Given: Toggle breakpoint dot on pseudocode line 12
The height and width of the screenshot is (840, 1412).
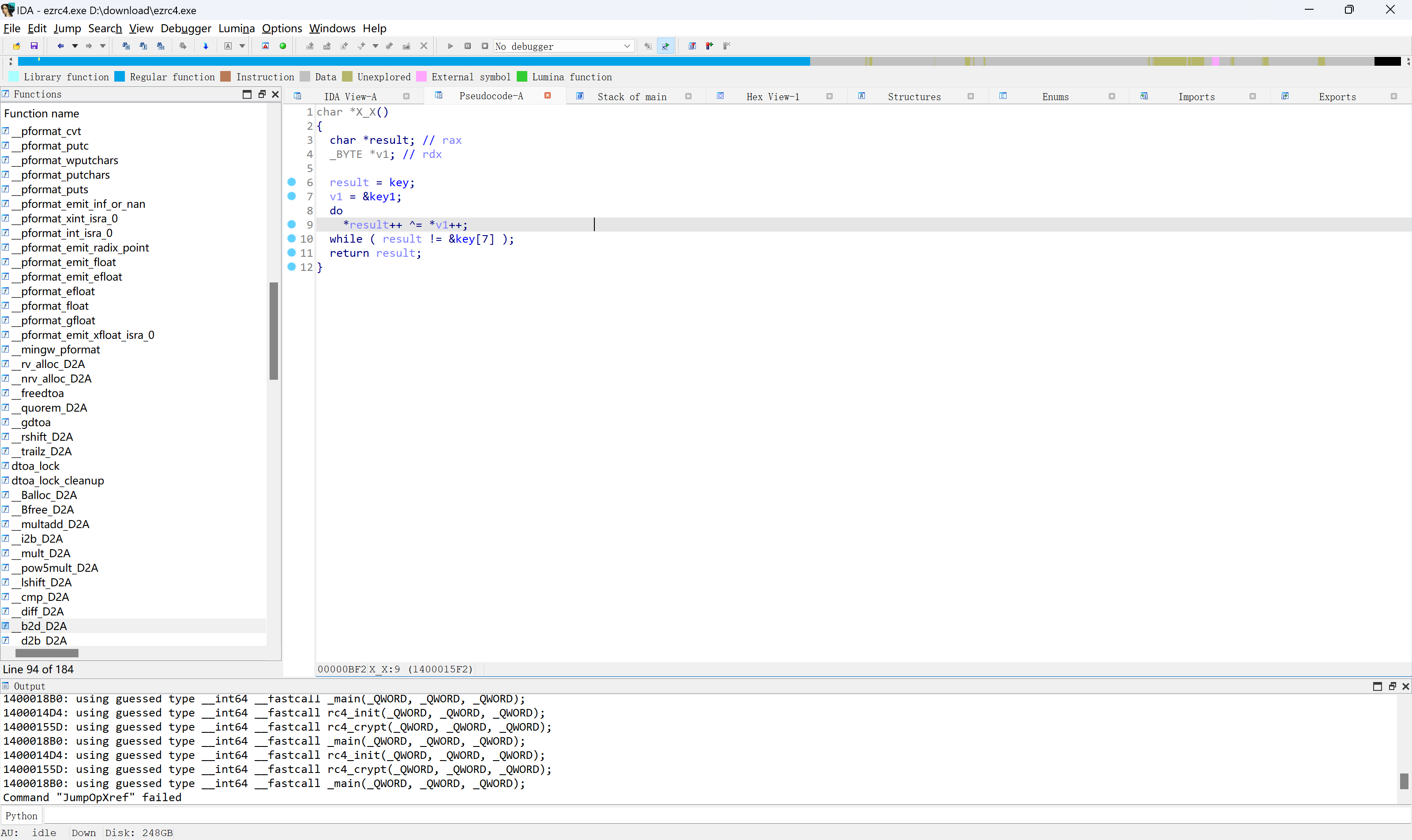Looking at the screenshot, I should pos(292,266).
